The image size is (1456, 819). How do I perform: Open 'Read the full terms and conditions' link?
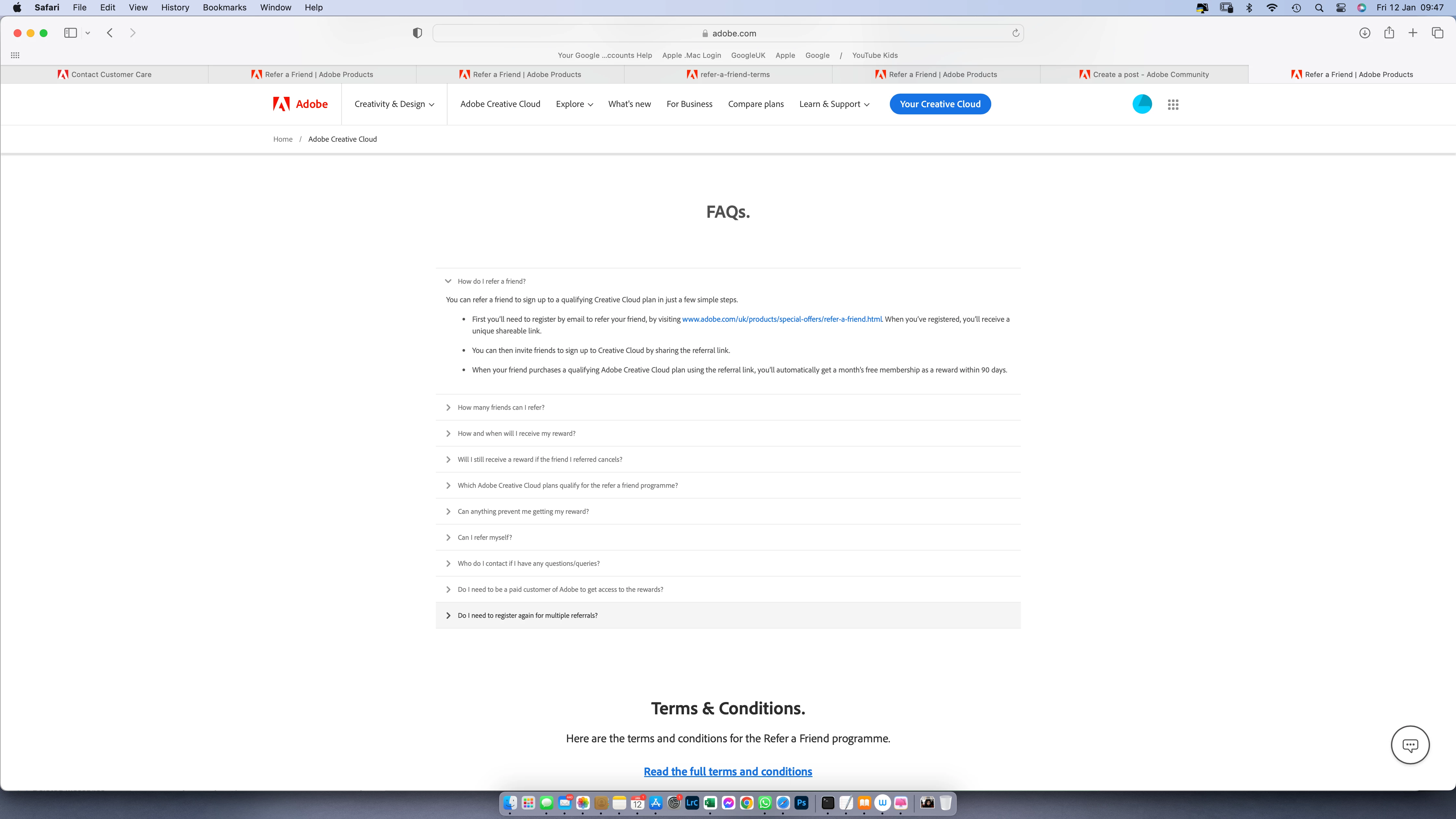pyautogui.click(x=727, y=772)
